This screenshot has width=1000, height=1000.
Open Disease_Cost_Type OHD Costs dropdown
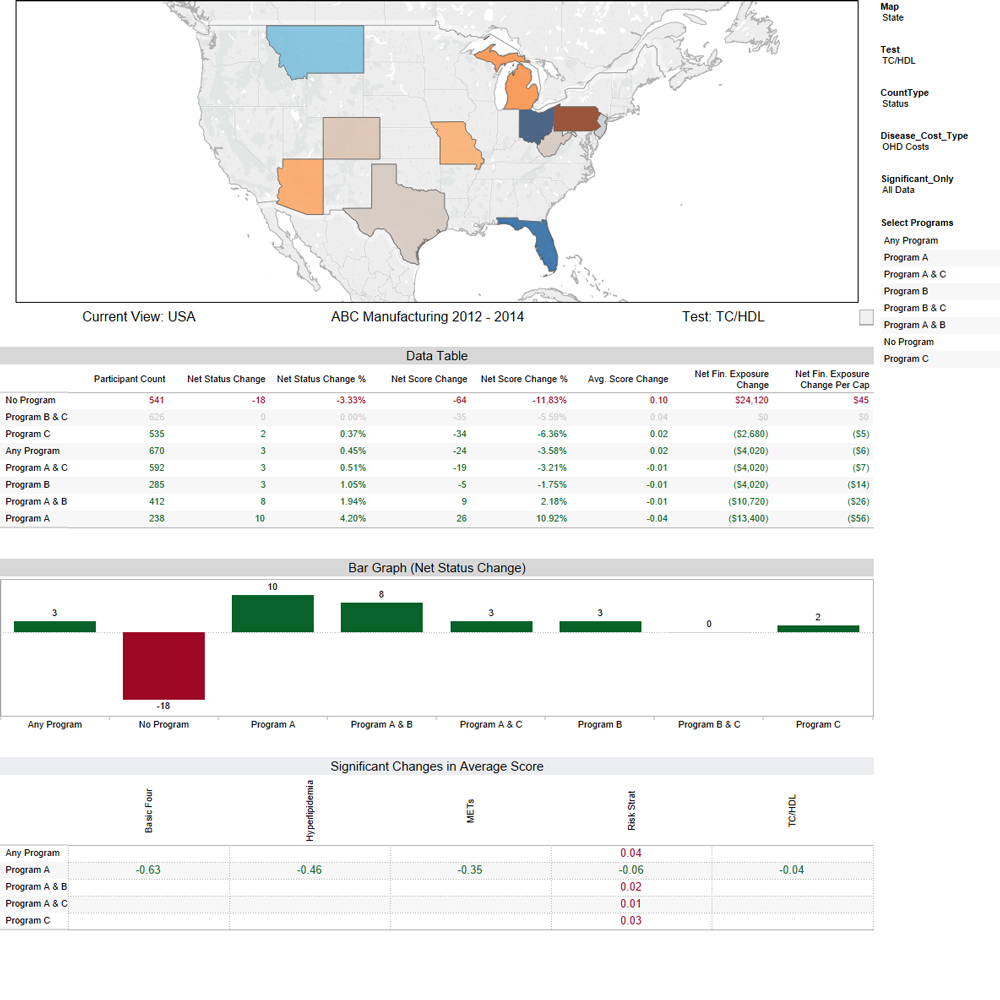tap(905, 147)
